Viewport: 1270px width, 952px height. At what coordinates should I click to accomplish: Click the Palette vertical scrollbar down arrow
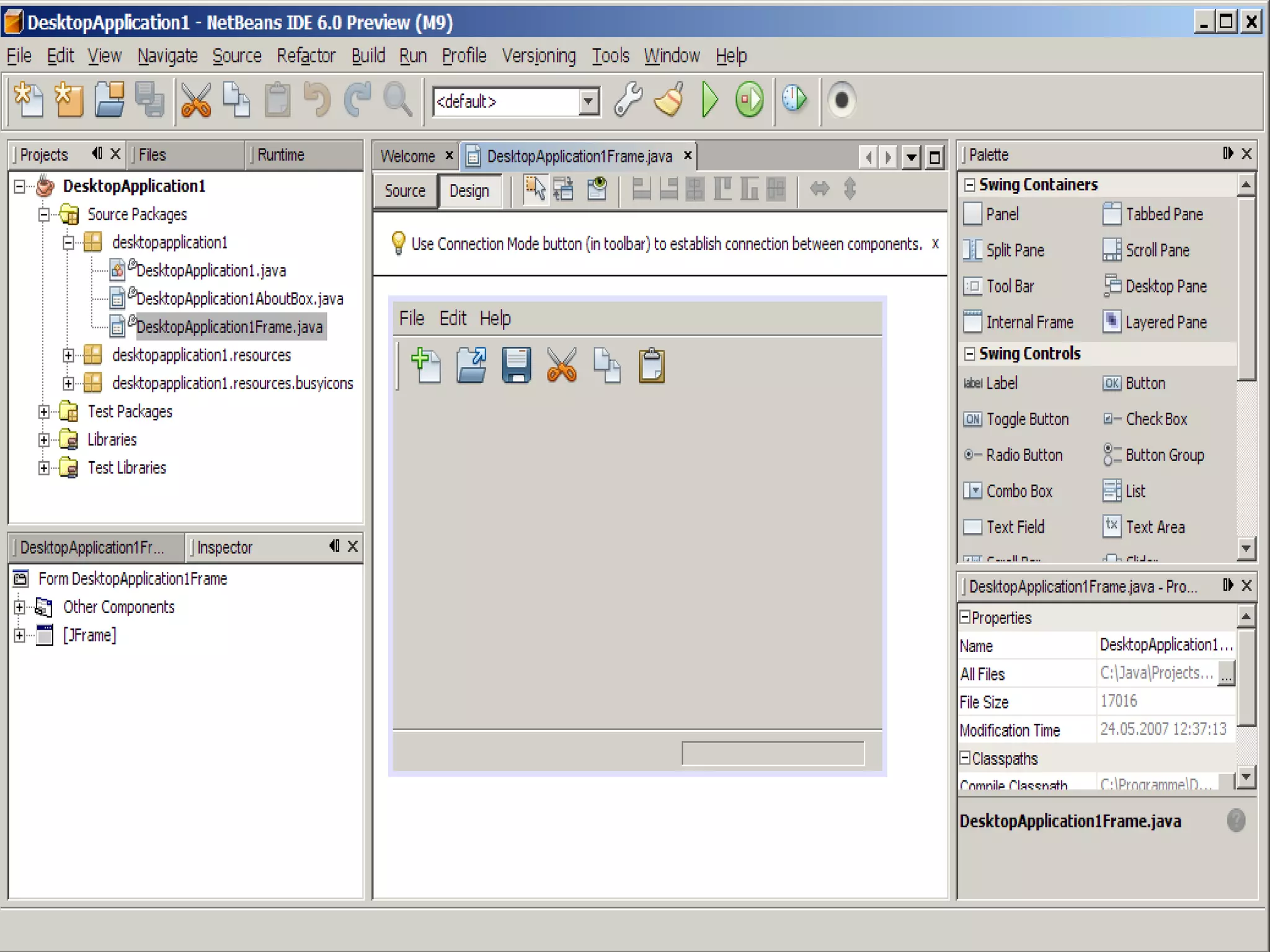pos(1246,548)
